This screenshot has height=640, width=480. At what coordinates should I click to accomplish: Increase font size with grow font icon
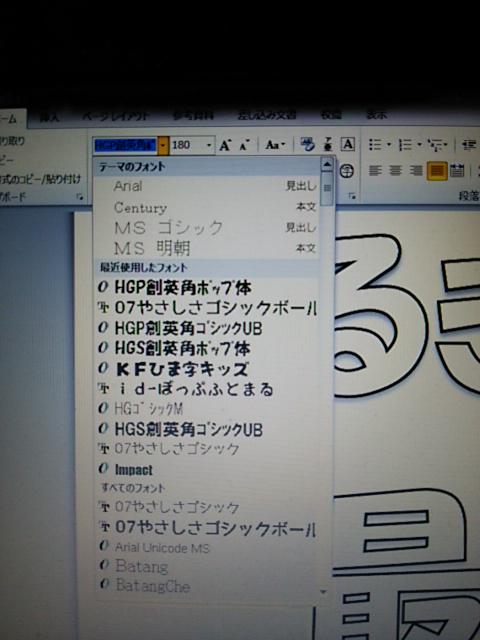[x=225, y=145]
